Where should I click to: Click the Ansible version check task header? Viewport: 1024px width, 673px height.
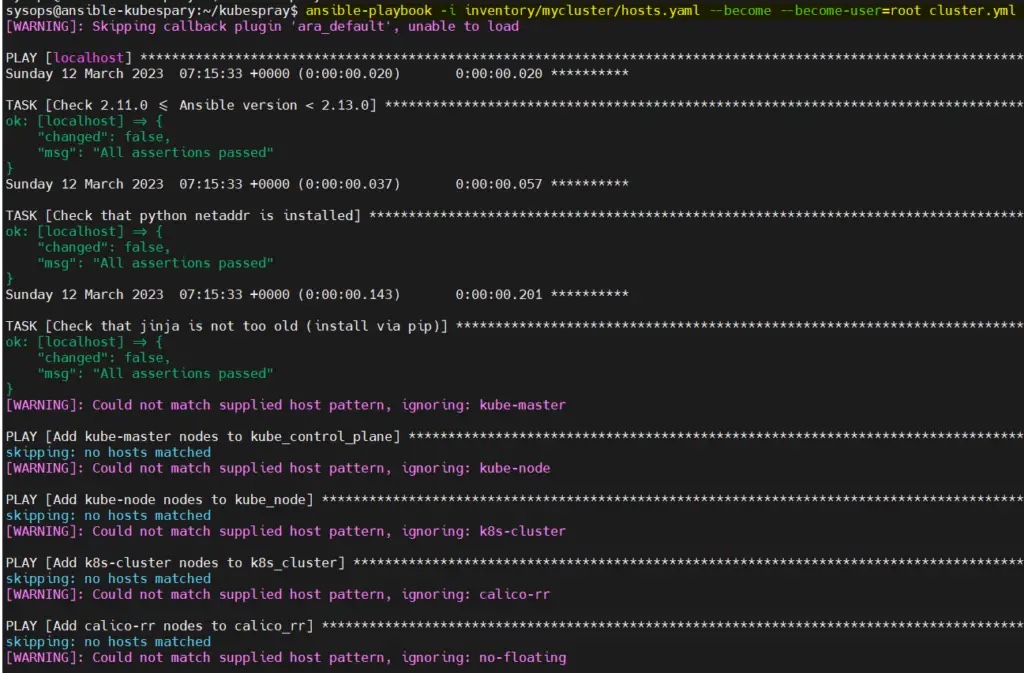point(191,105)
